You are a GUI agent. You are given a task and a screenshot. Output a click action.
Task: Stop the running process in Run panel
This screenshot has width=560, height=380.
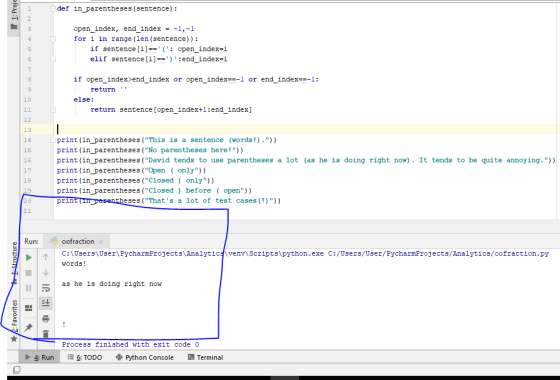pyautogui.click(x=29, y=273)
